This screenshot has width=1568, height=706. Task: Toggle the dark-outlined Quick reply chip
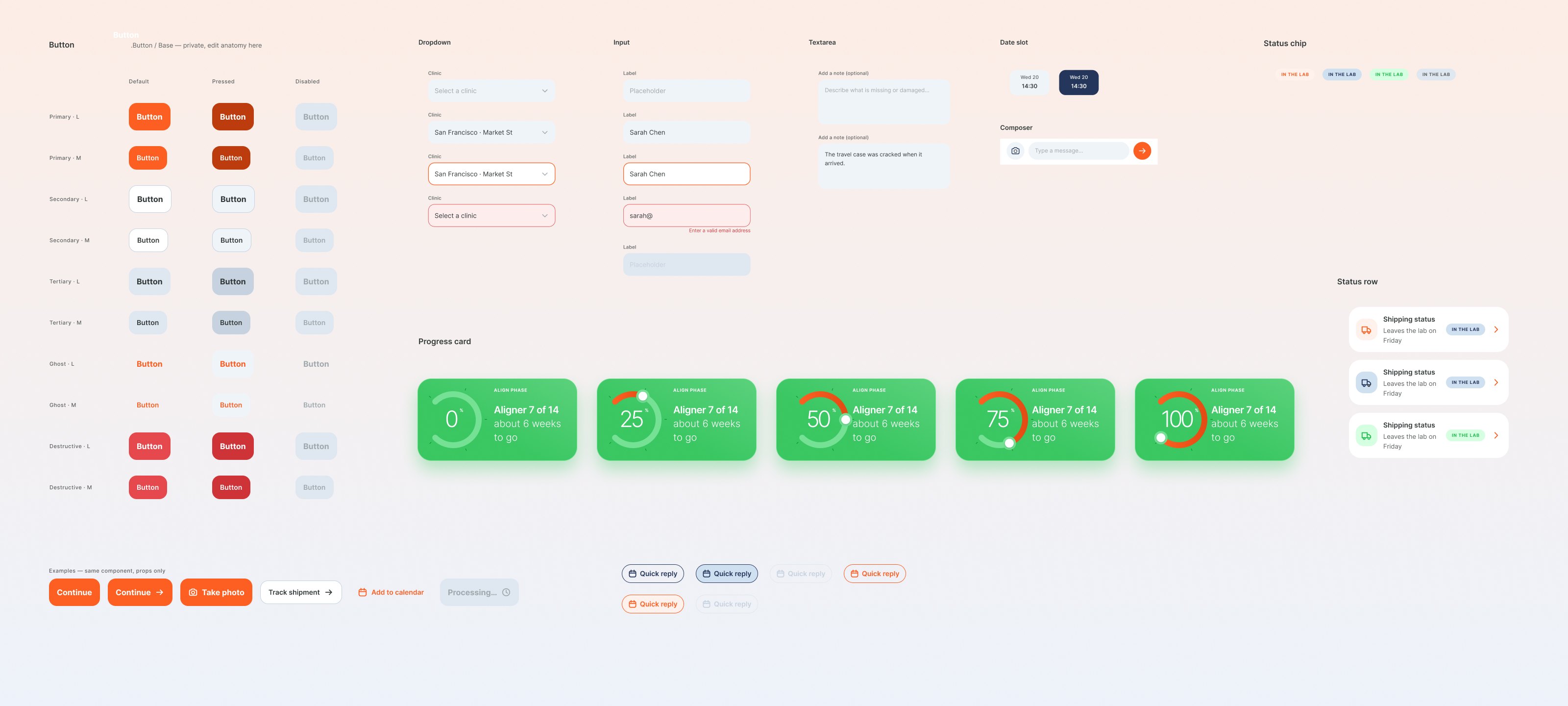pyautogui.click(x=653, y=574)
